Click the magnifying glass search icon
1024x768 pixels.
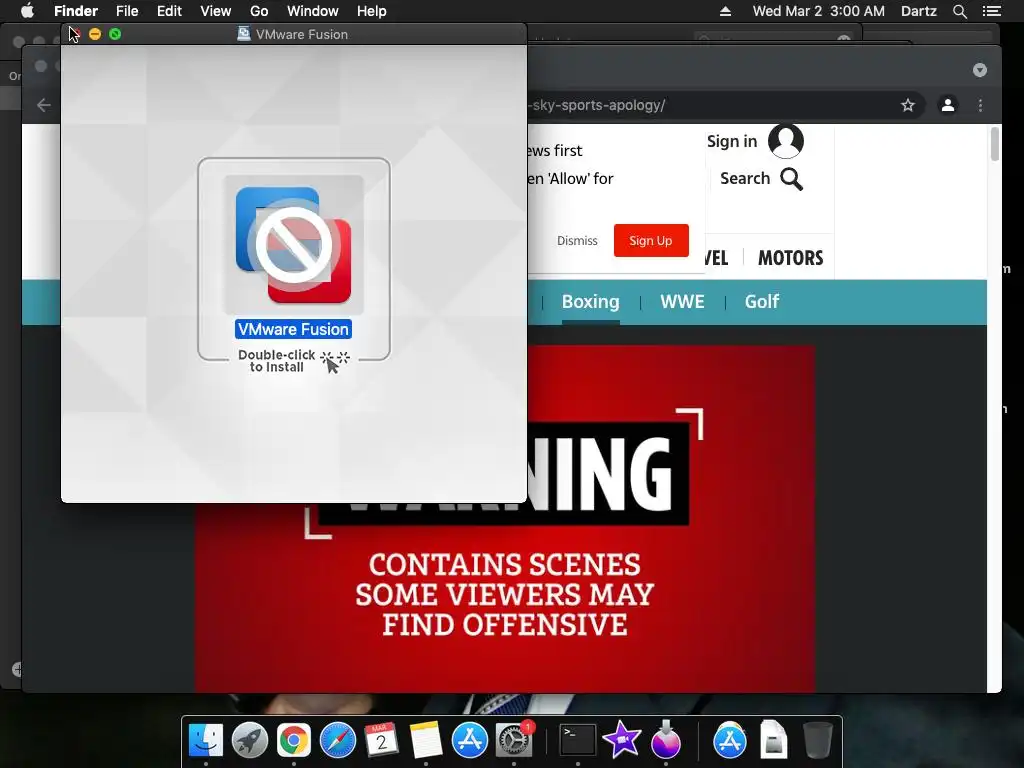pyautogui.click(x=792, y=178)
